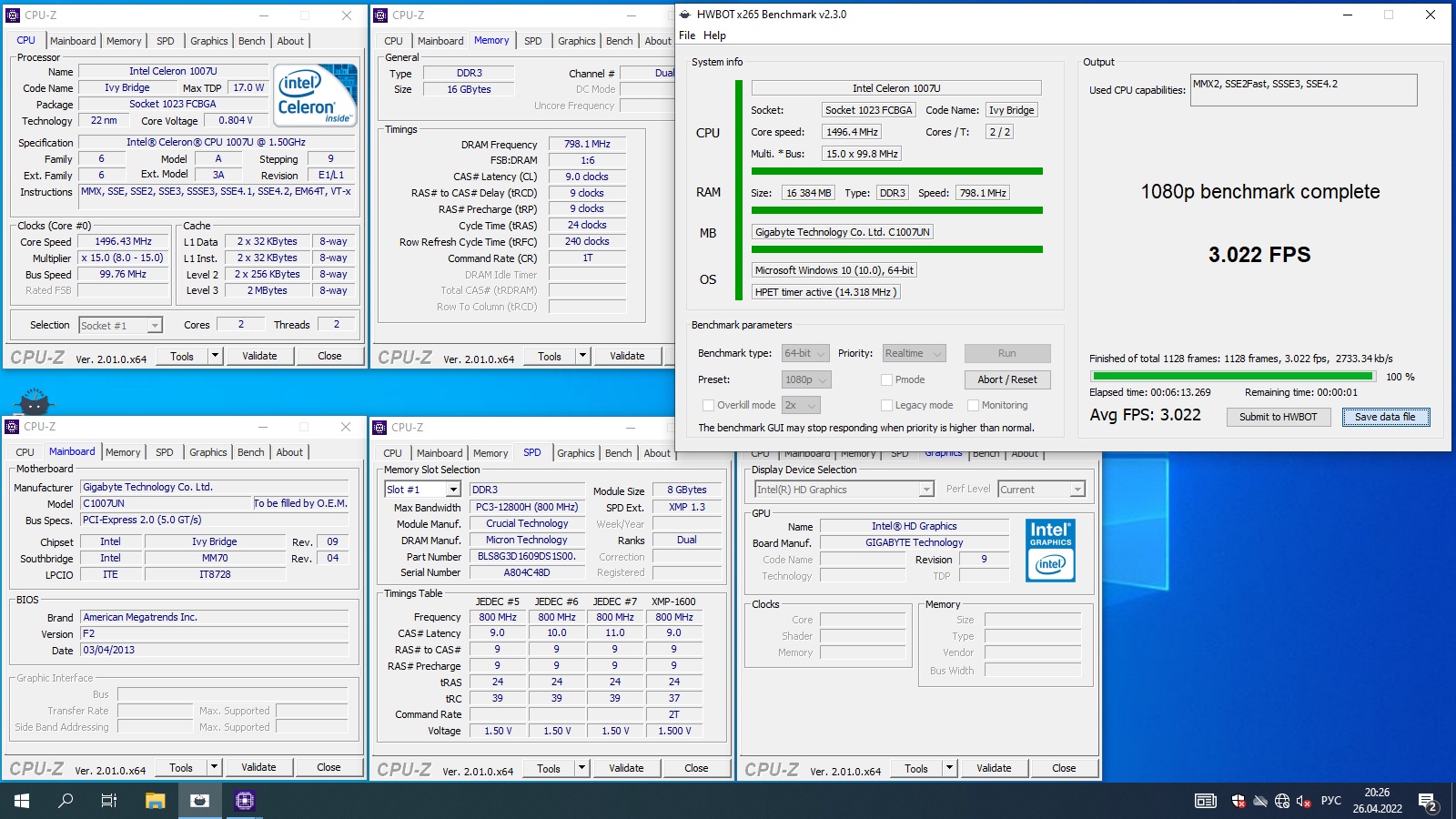The image size is (1456, 819).
Task: Open taskbar Search
Action: tap(66, 801)
